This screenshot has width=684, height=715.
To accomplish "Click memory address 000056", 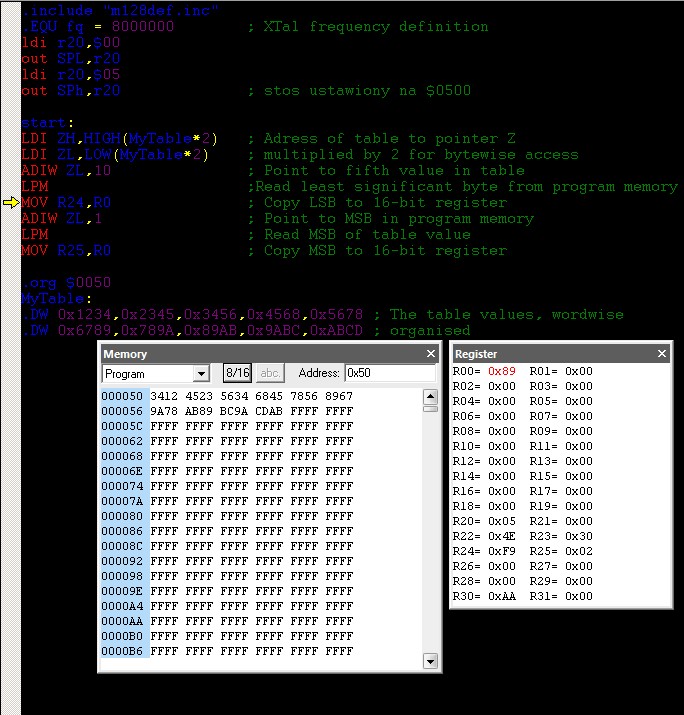I will [122, 411].
